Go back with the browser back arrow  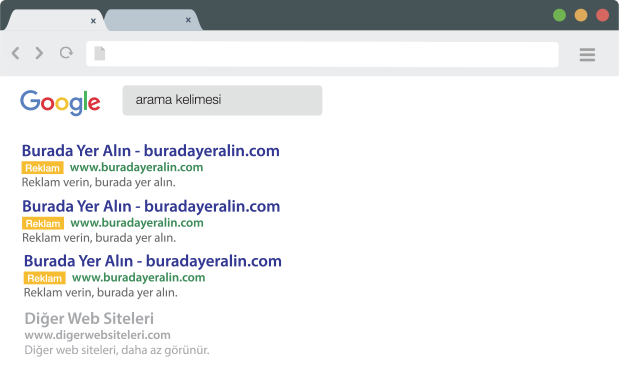(x=15, y=53)
